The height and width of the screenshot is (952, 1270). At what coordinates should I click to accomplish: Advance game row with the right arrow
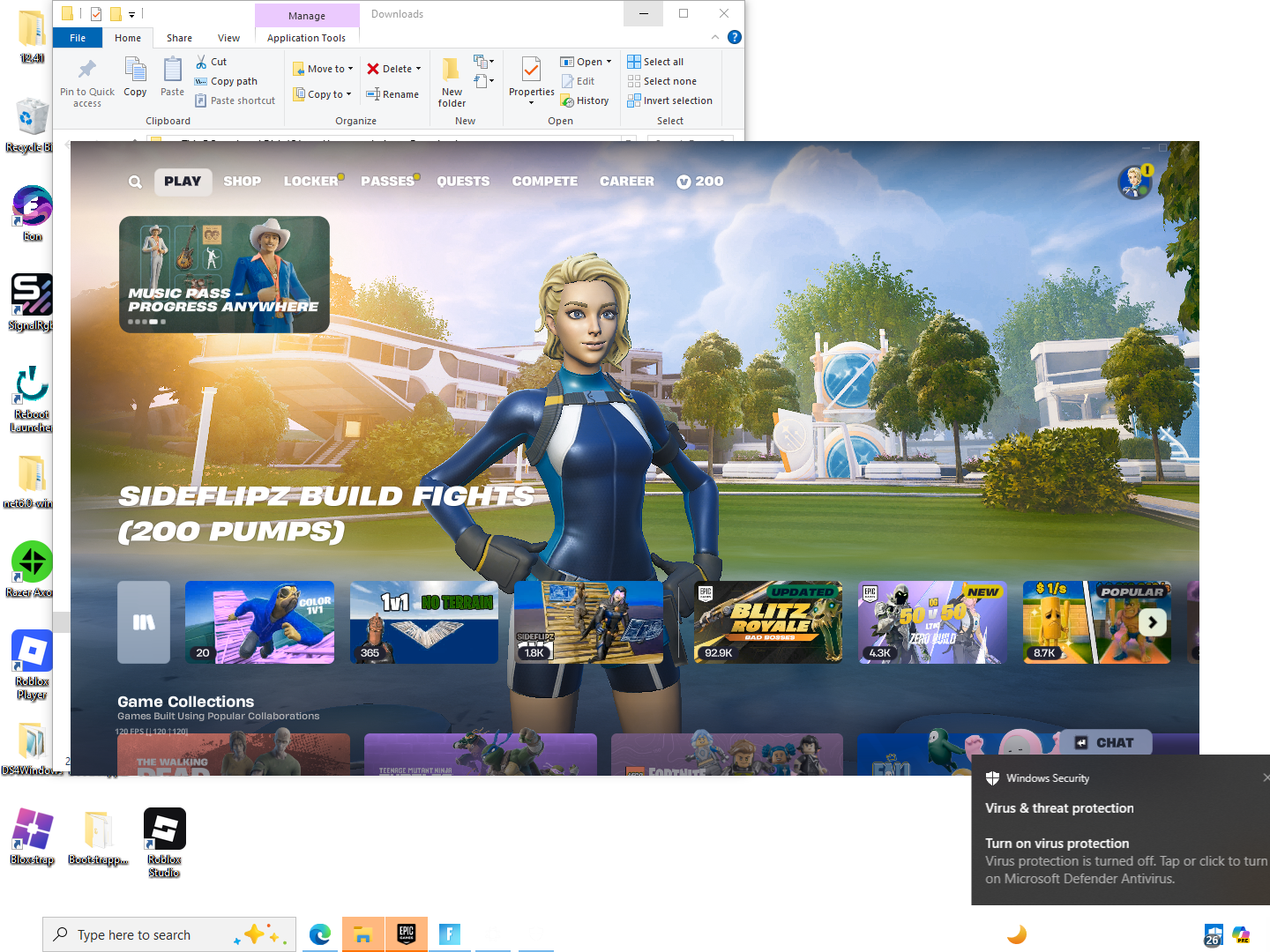[x=1152, y=622]
